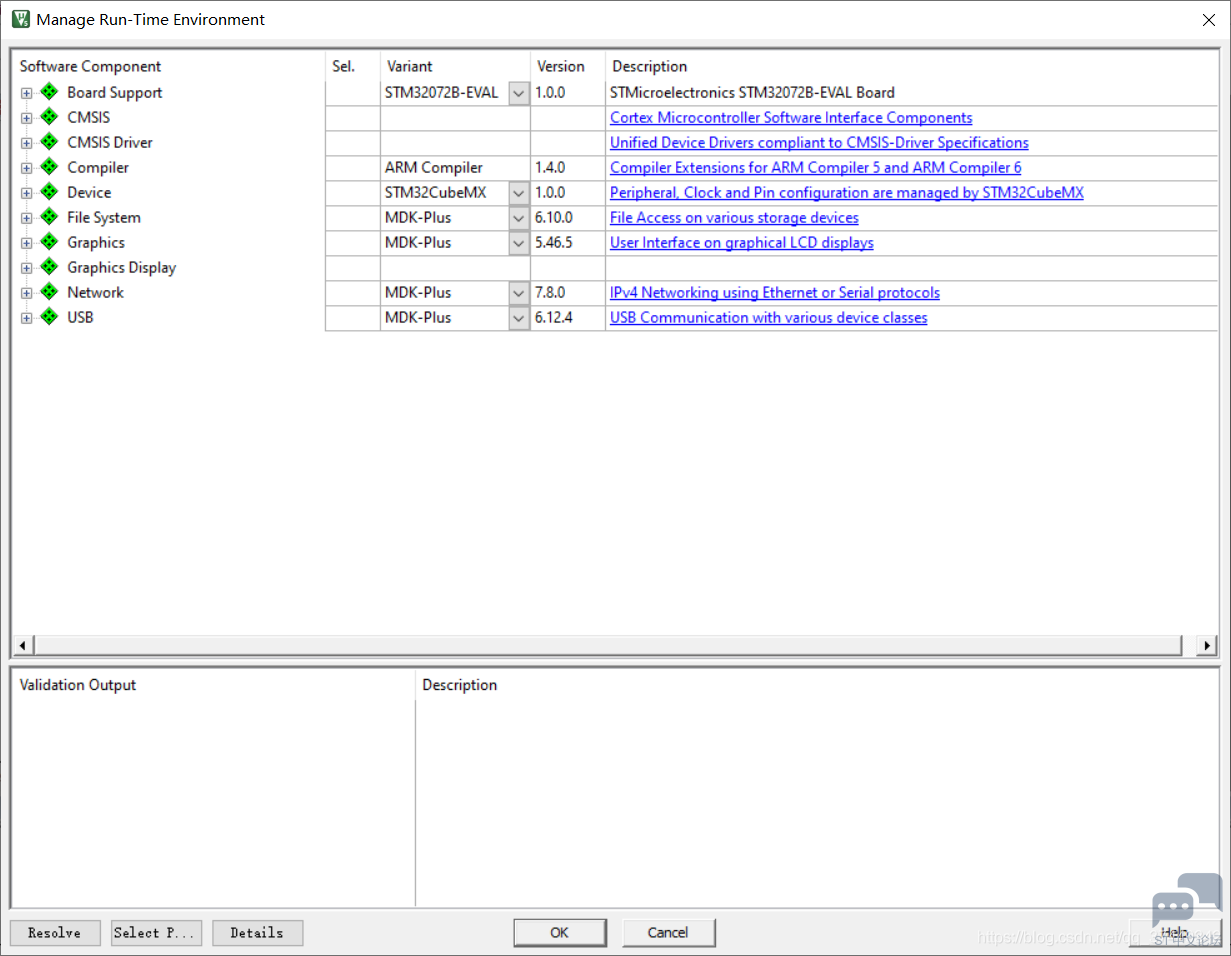Image resolution: width=1231 pixels, height=956 pixels.
Task: Click the Description column header in component table
Action: click(x=650, y=66)
